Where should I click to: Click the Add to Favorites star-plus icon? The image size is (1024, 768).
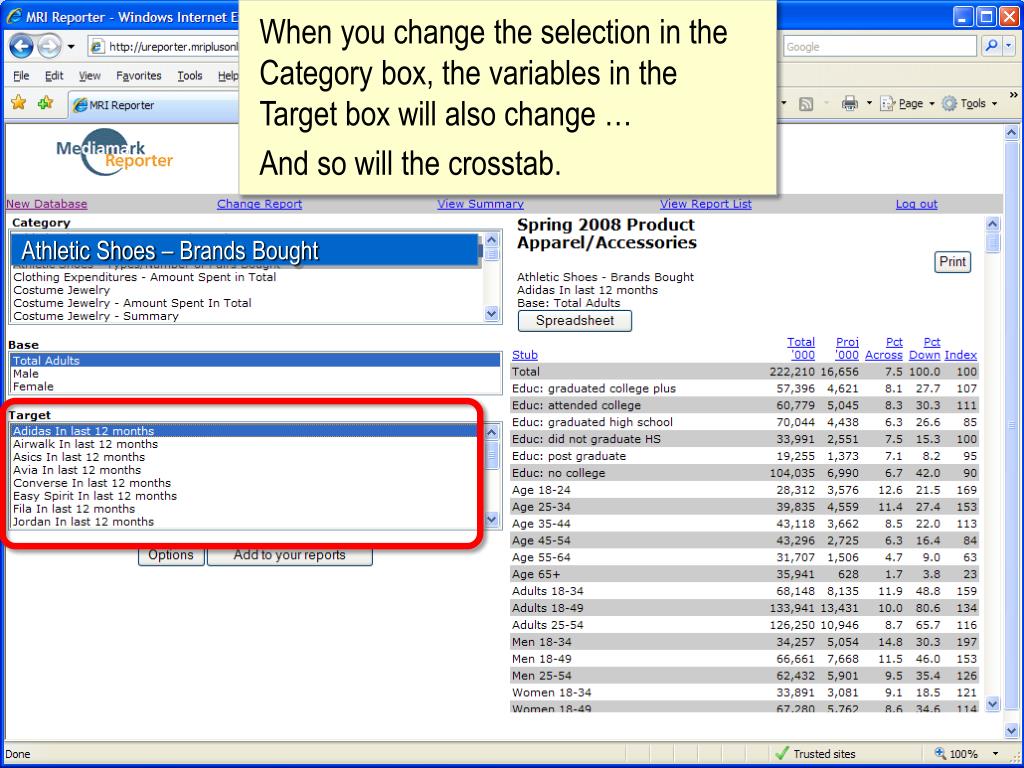(x=45, y=103)
